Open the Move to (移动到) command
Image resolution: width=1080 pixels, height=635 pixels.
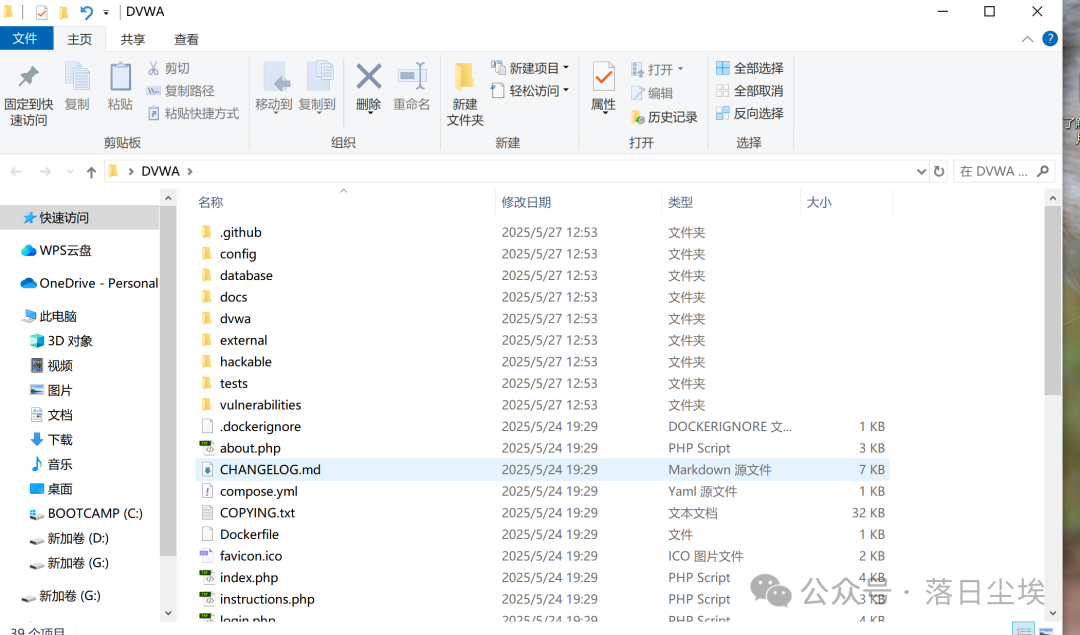274,86
